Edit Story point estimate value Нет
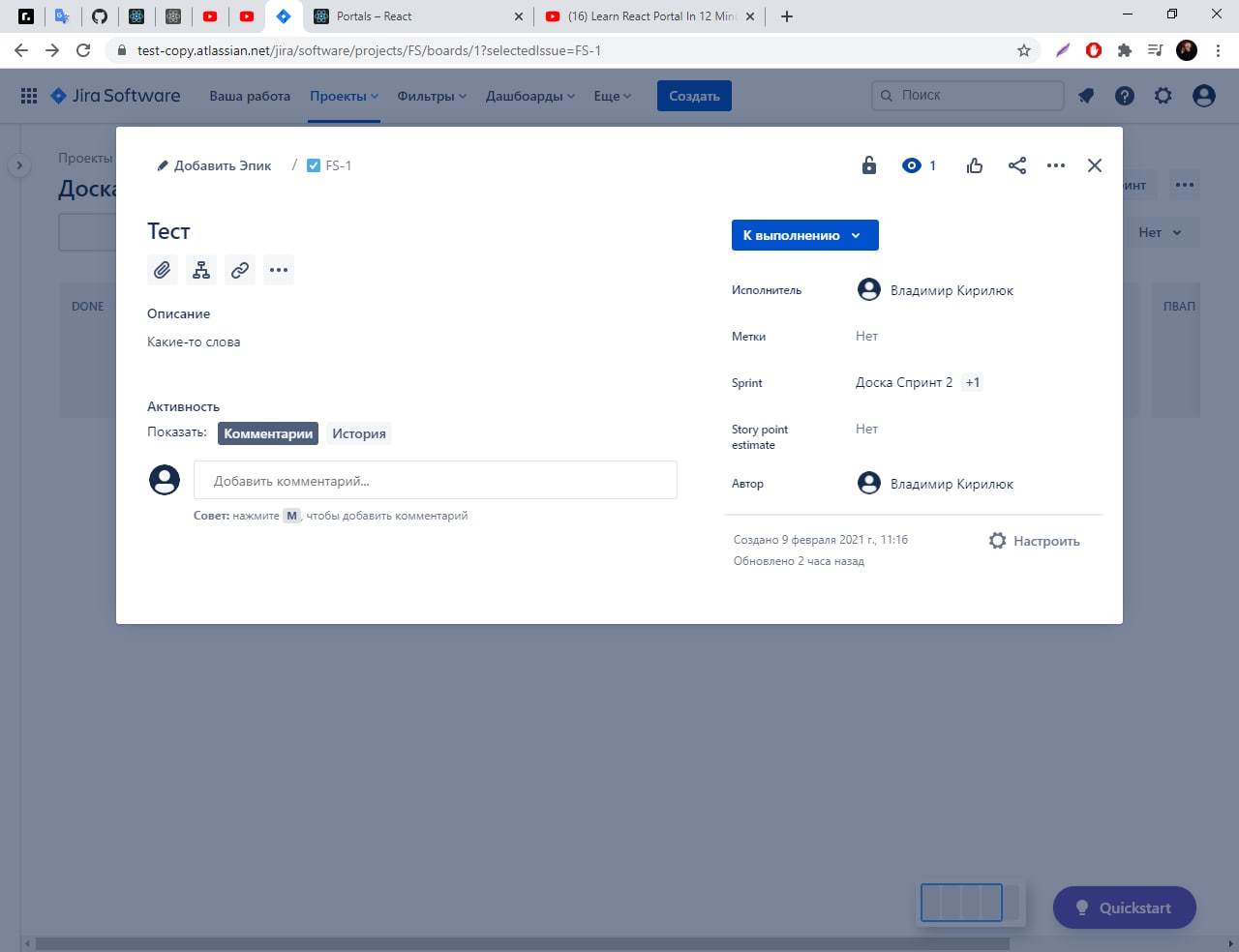1239x952 pixels. click(866, 429)
